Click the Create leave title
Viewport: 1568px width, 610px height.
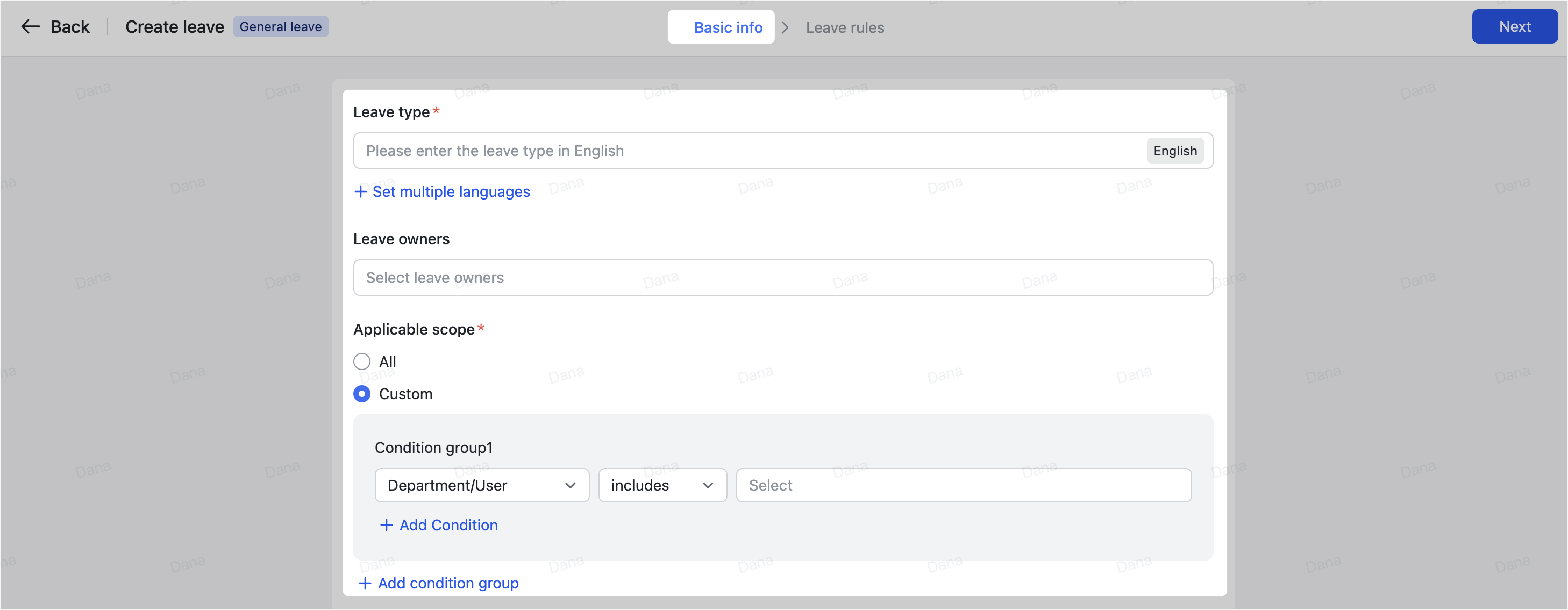click(175, 27)
